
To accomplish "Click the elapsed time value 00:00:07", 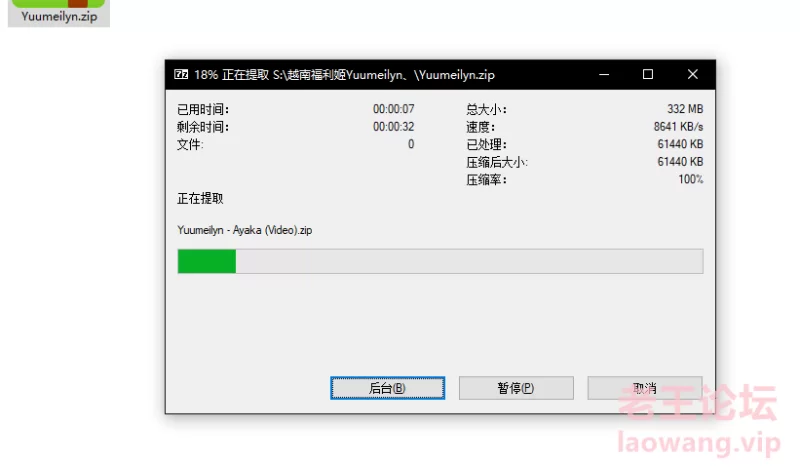I will (x=393, y=109).
